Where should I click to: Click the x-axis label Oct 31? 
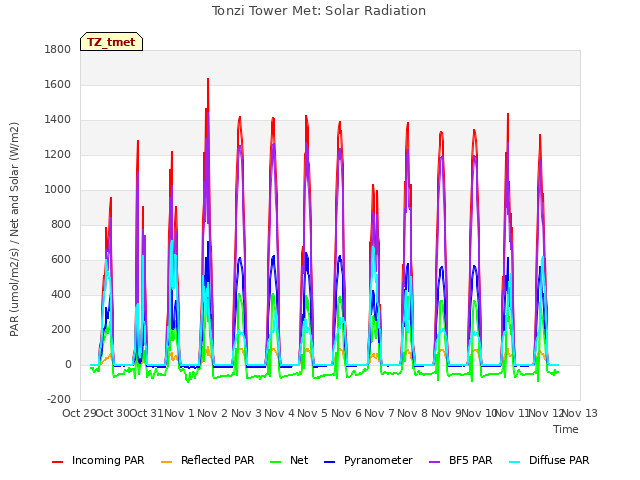[x=147, y=413]
